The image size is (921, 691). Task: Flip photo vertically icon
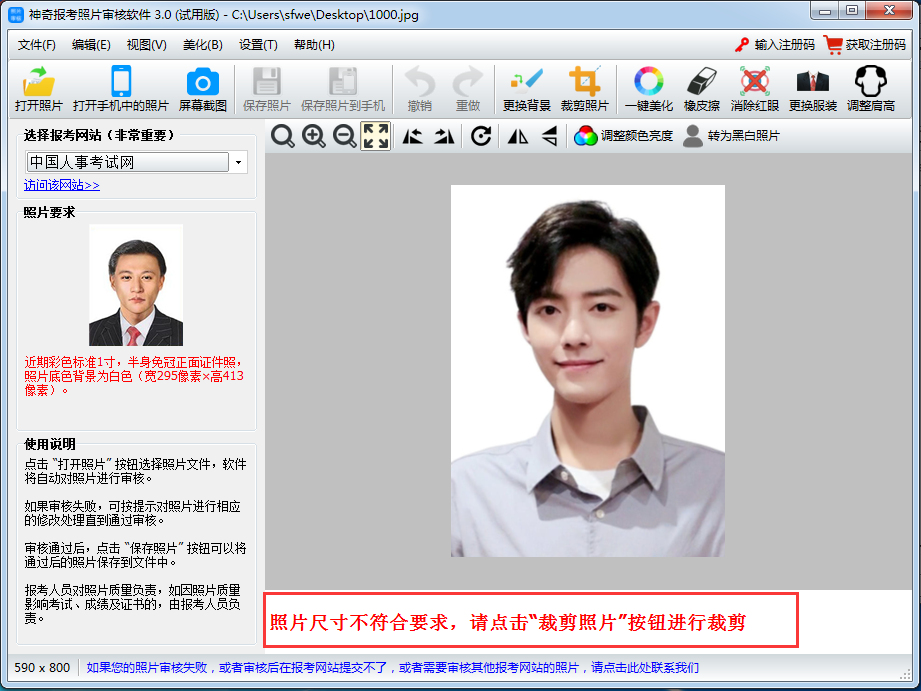point(549,136)
